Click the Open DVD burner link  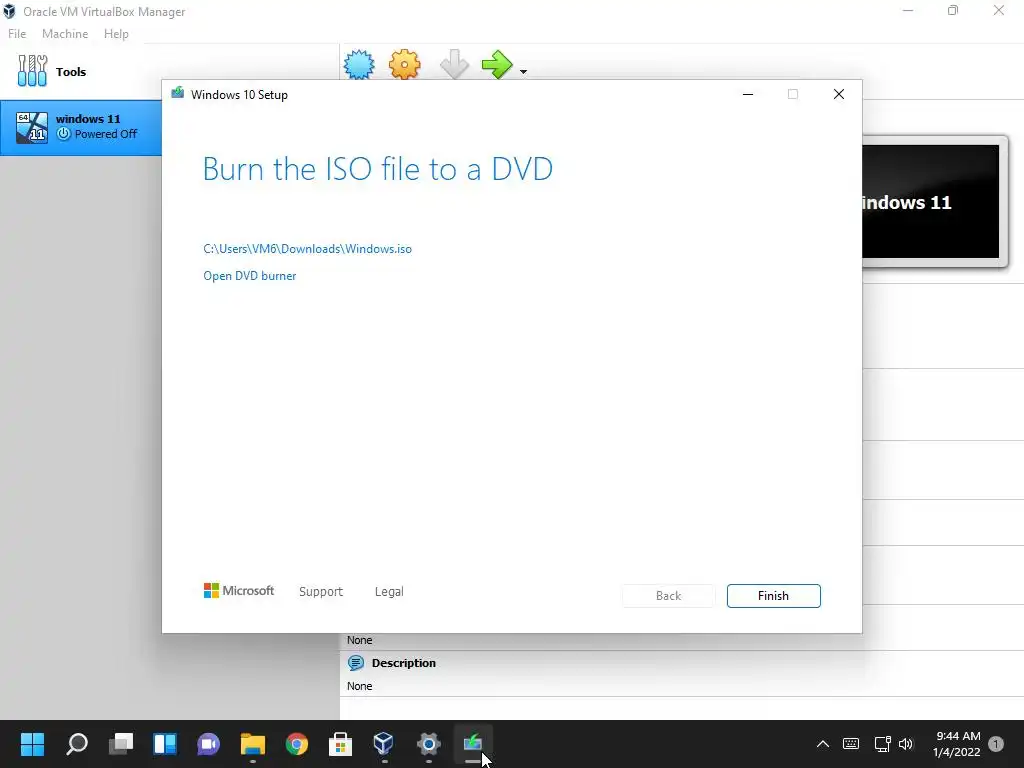click(249, 276)
